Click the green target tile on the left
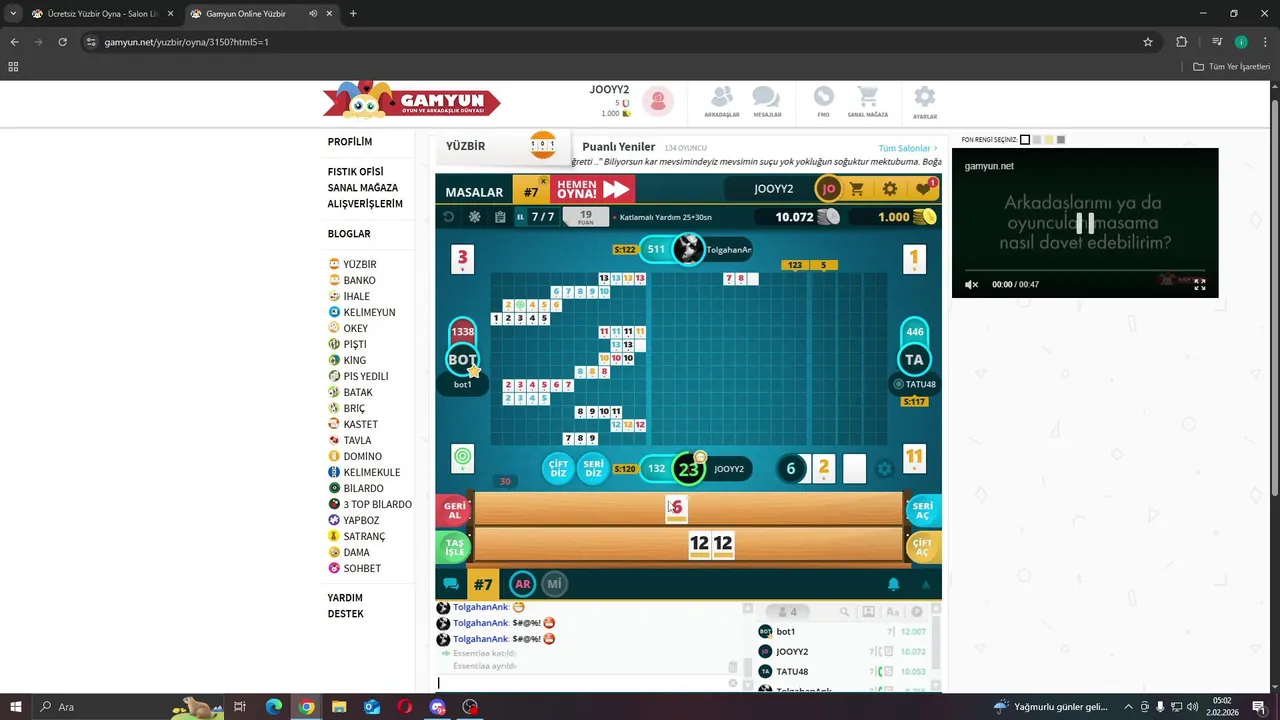This screenshot has height=720, width=1280. coord(462,458)
